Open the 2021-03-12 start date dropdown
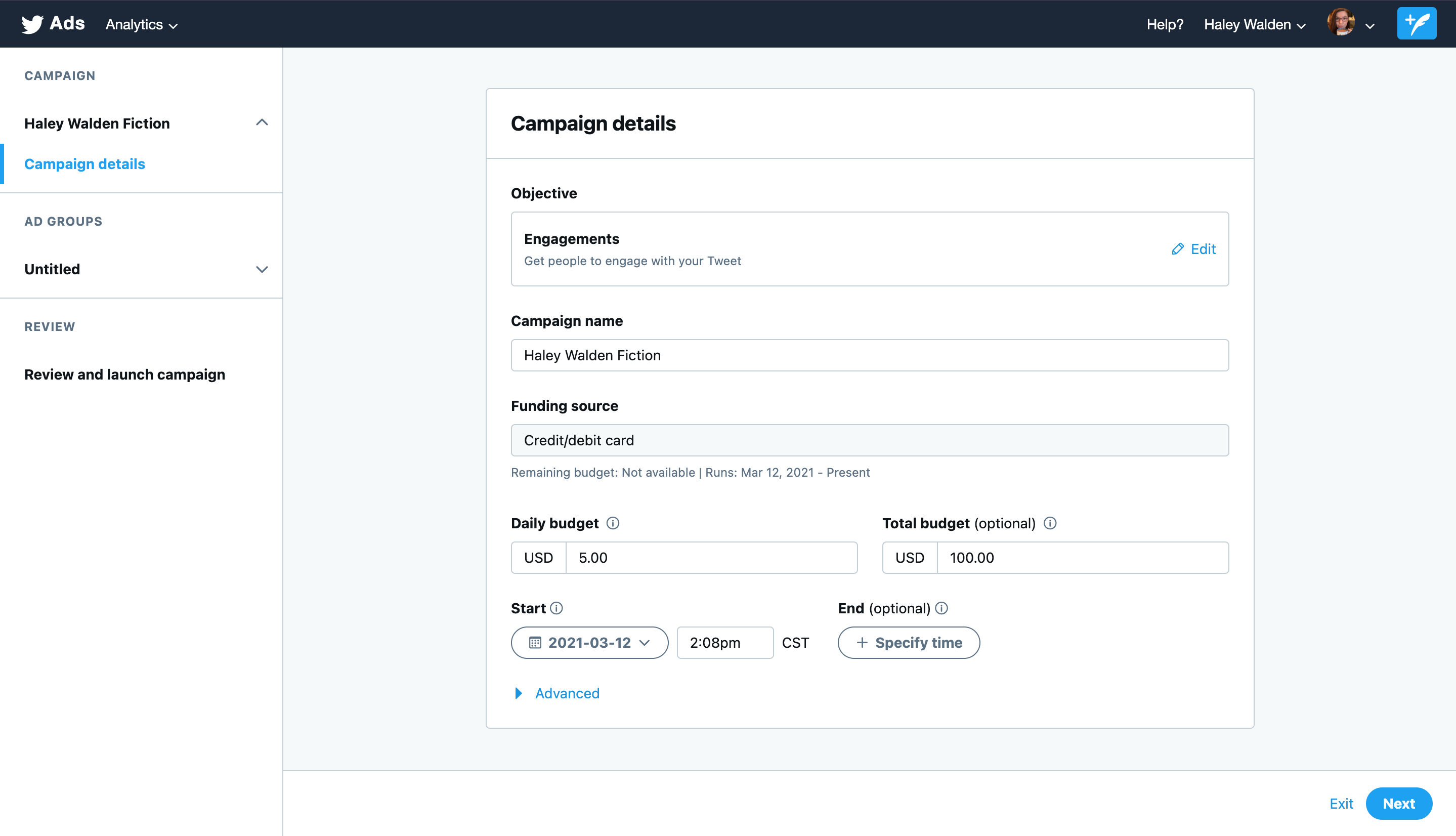 pos(589,643)
